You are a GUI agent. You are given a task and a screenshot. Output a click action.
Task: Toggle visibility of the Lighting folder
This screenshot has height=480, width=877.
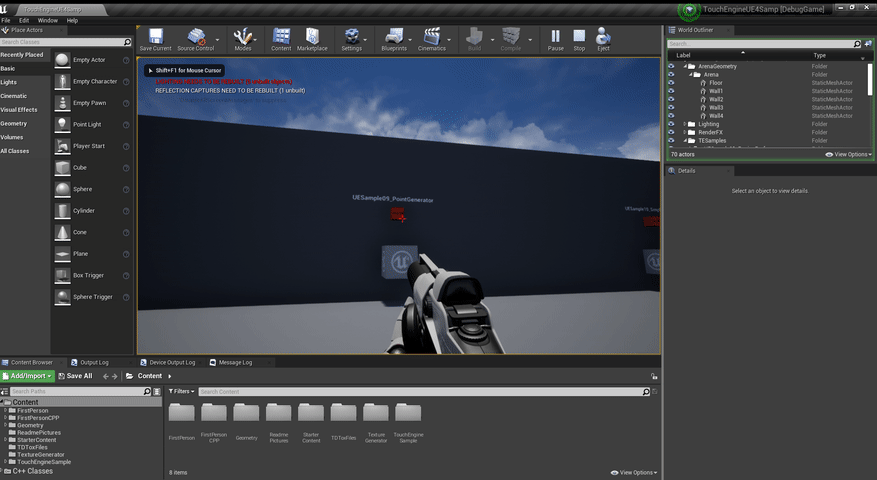[x=671, y=124]
